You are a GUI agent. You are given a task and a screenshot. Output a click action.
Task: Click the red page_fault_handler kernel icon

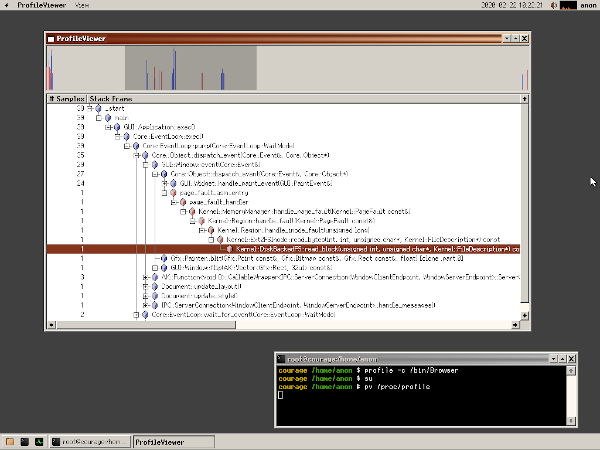pos(183,202)
